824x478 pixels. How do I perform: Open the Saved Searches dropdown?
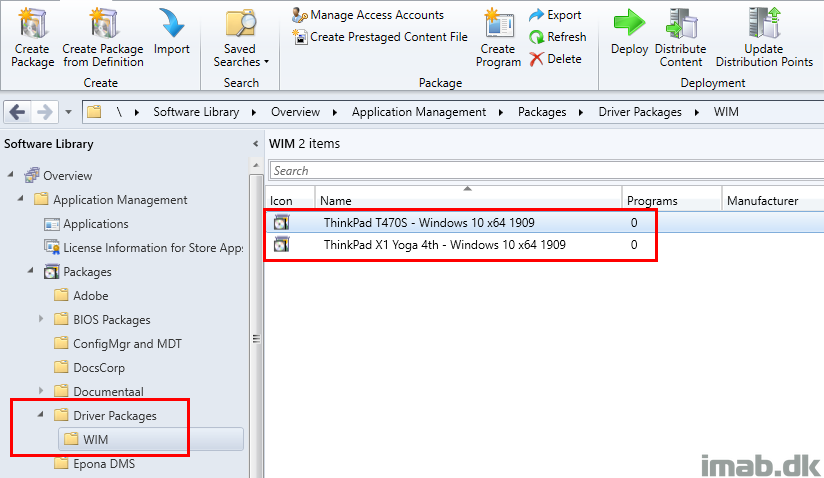tap(241, 38)
